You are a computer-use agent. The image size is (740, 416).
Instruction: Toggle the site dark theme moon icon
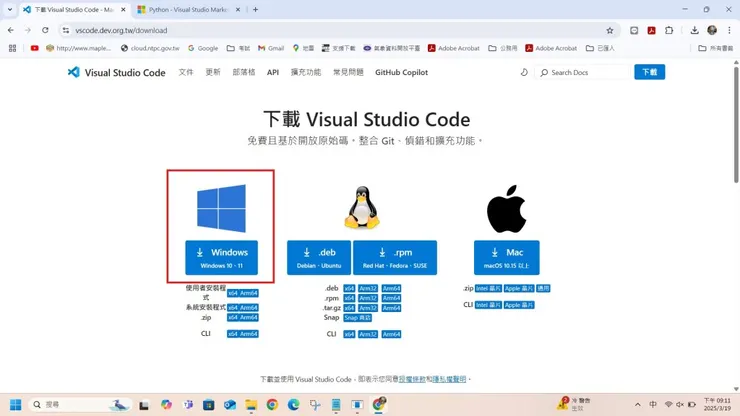tap(524, 72)
